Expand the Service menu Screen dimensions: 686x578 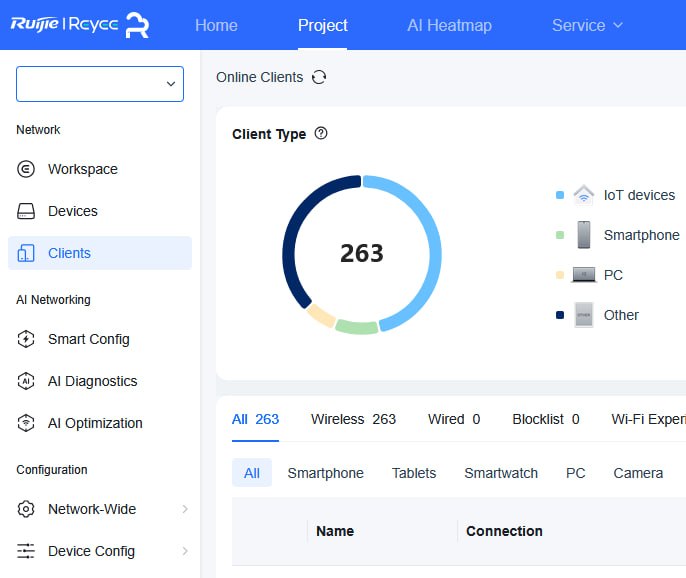[x=587, y=25]
